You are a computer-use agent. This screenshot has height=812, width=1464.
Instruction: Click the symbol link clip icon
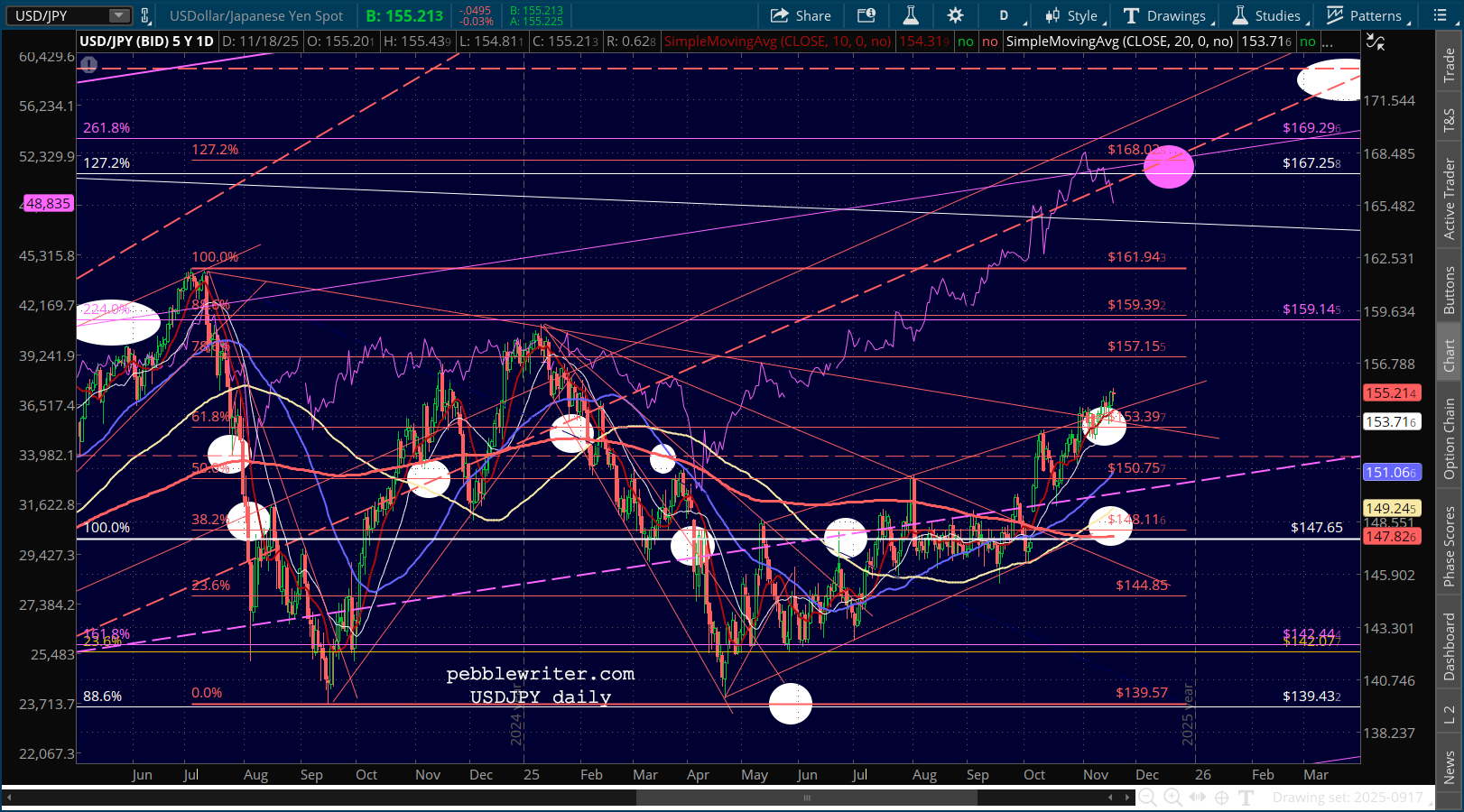tap(144, 15)
